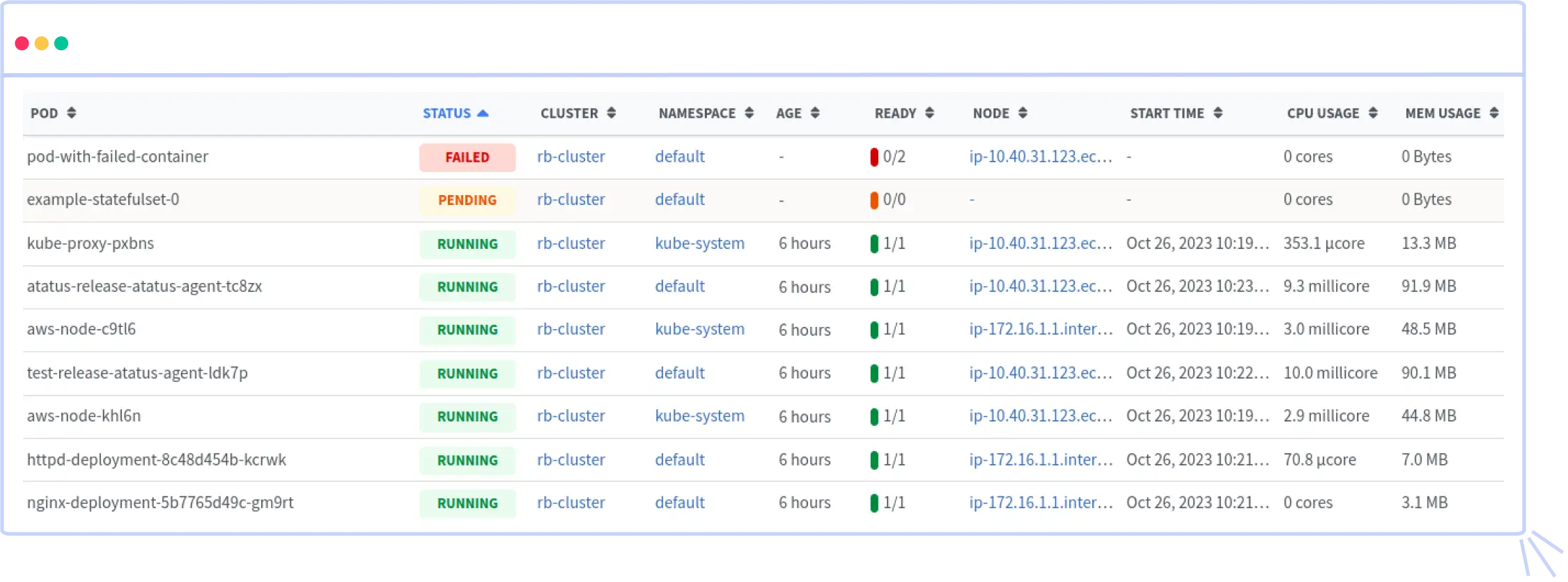Image resolution: width=1568 pixels, height=582 pixels.
Task: Sort by CLUSTER column sort icon
Action: pyautogui.click(x=612, y=113)
